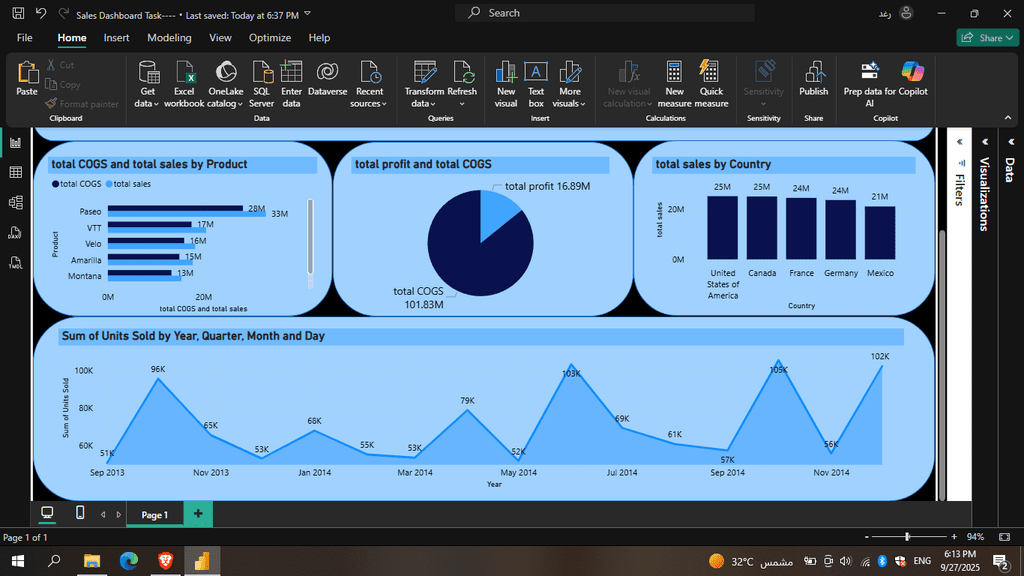Click the Share button
This screenshot has width=1024, height=576.
(x=986, y=38)
